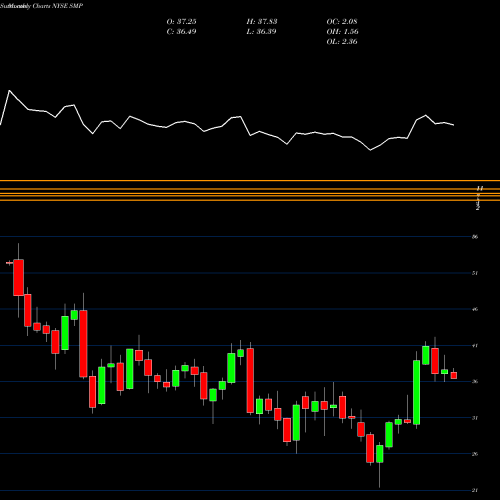Click the 'OC: 2.08' reading
The height and width of the screenshot is (500, 500).
pos(342,22)
